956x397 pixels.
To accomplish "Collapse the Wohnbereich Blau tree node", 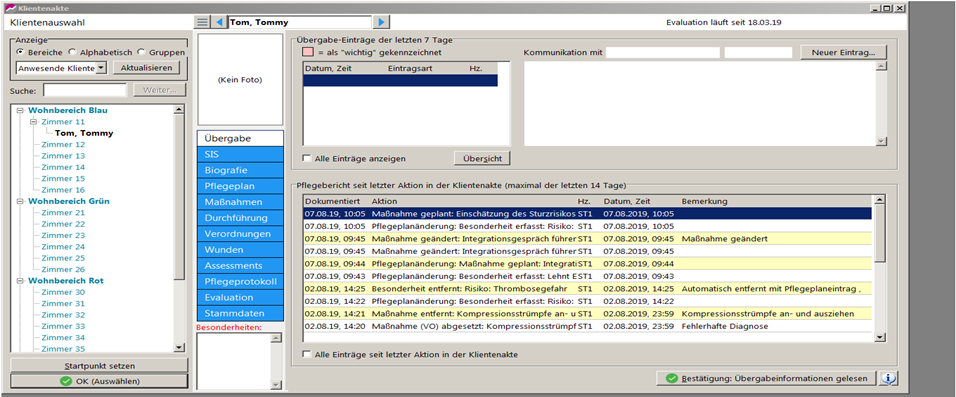I will pos(21,111).
